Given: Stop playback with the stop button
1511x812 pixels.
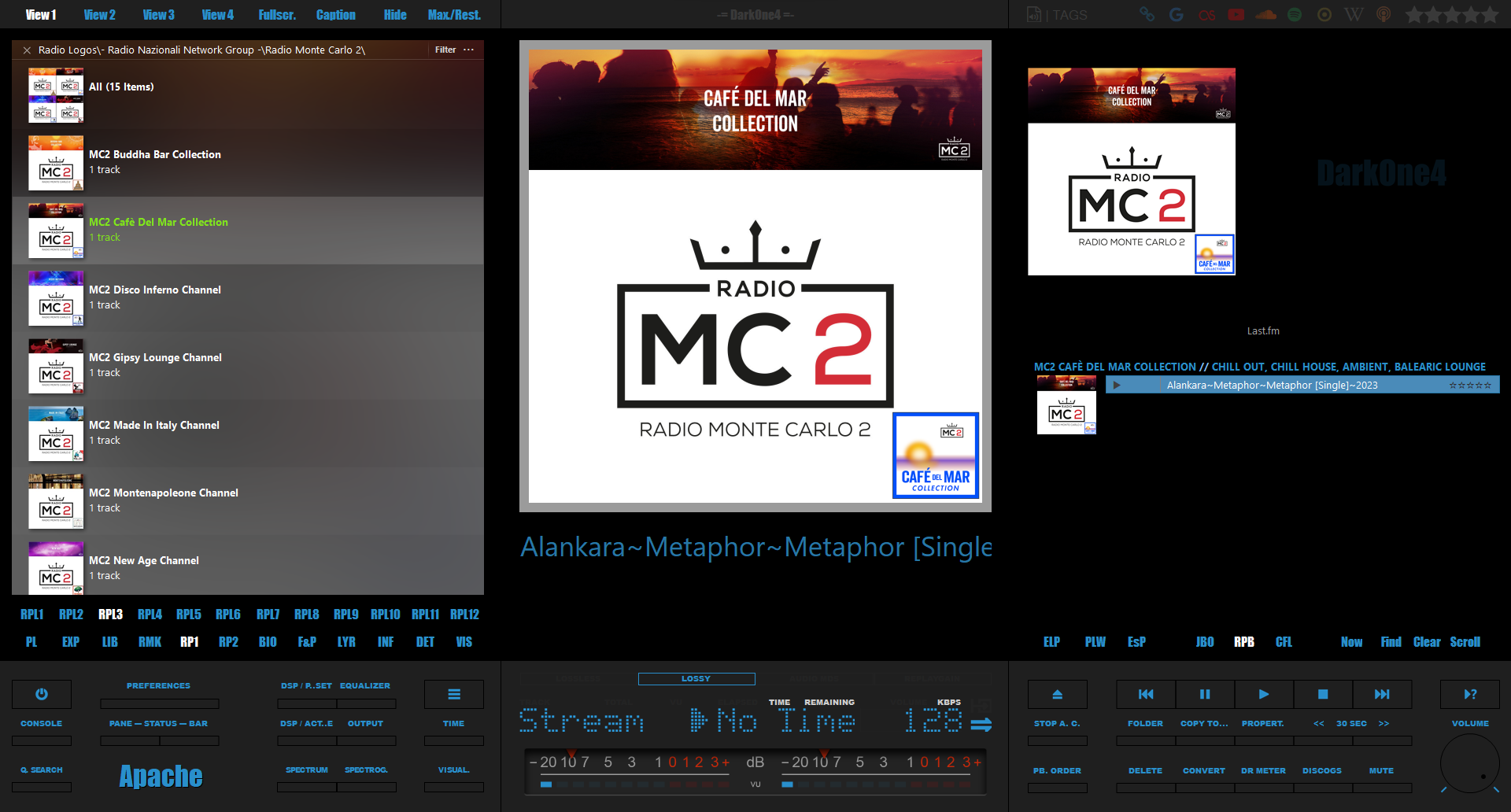Looking at the screenshot, I should pyautogui.click(x=1323, y=694).
